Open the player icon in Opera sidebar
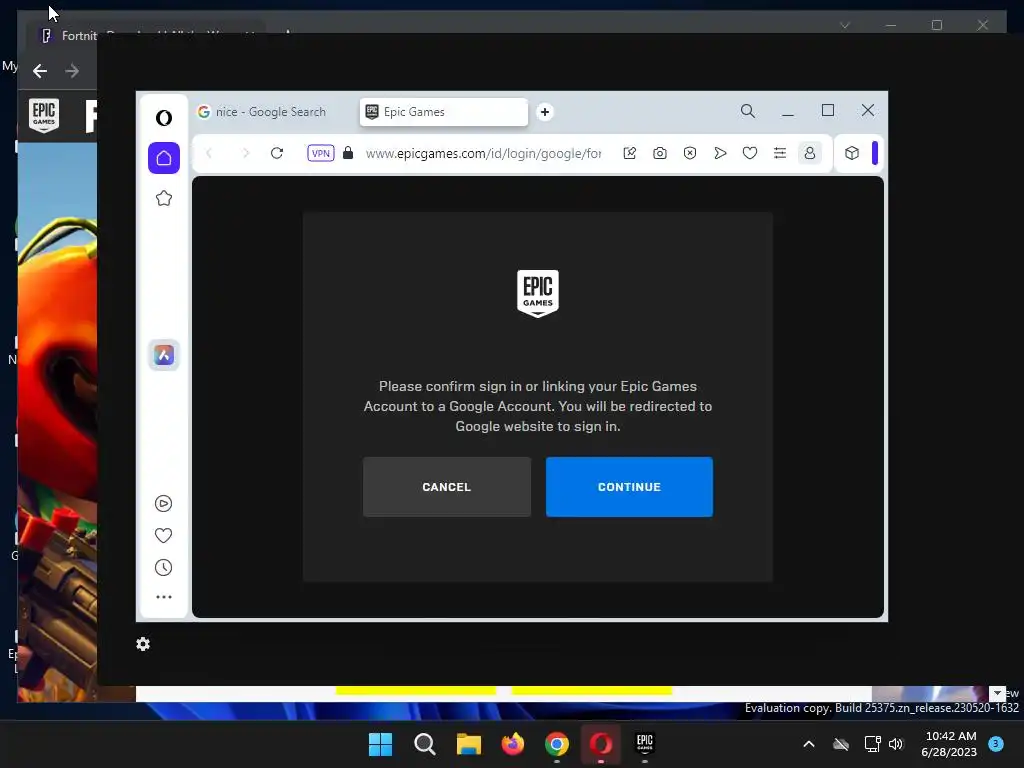The image size is (1024, 768). 163,504
